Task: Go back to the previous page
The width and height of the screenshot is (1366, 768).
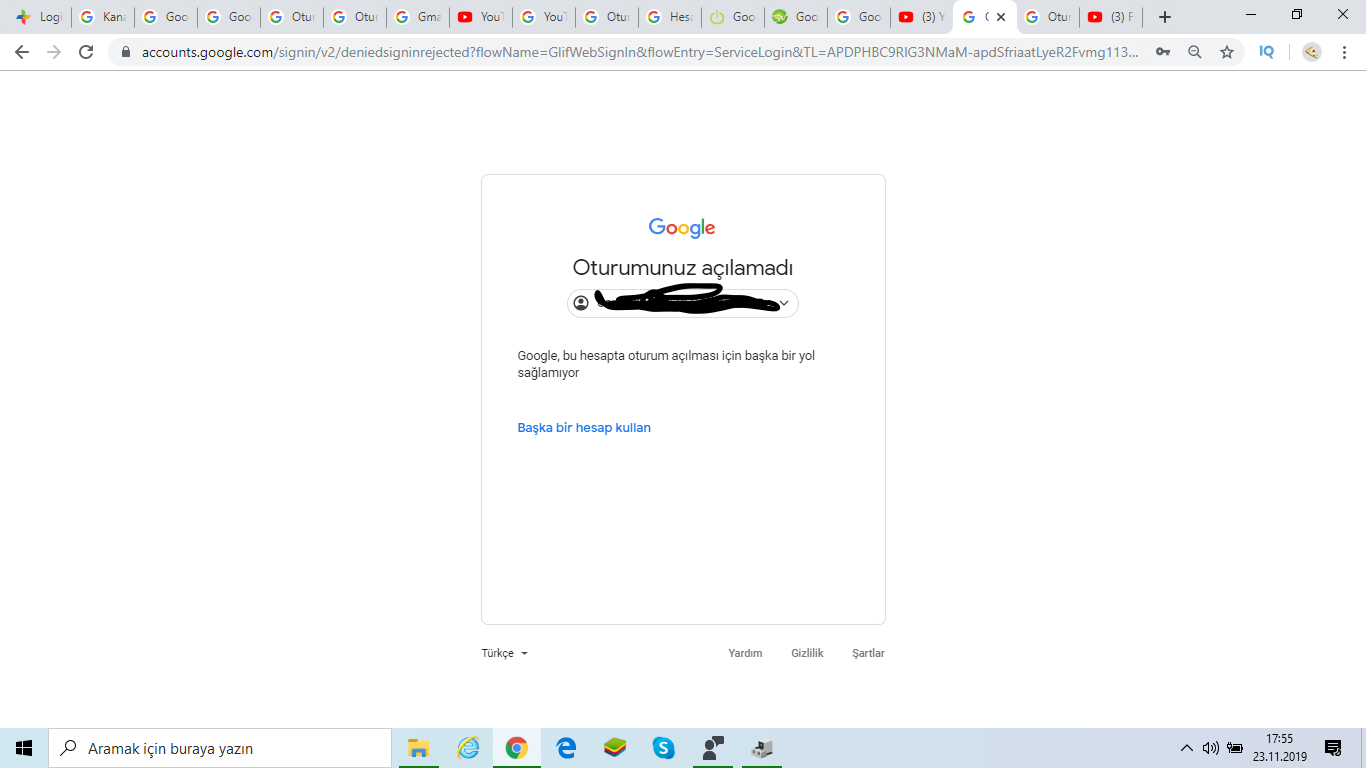Action: (x=22, y=52)
